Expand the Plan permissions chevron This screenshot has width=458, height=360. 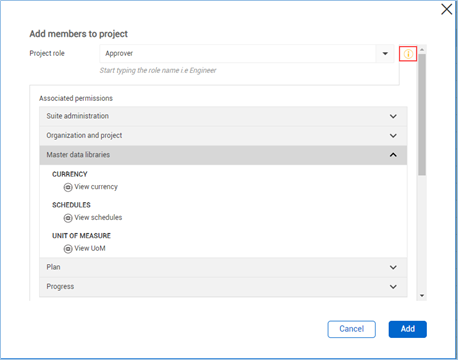[393, 267]
